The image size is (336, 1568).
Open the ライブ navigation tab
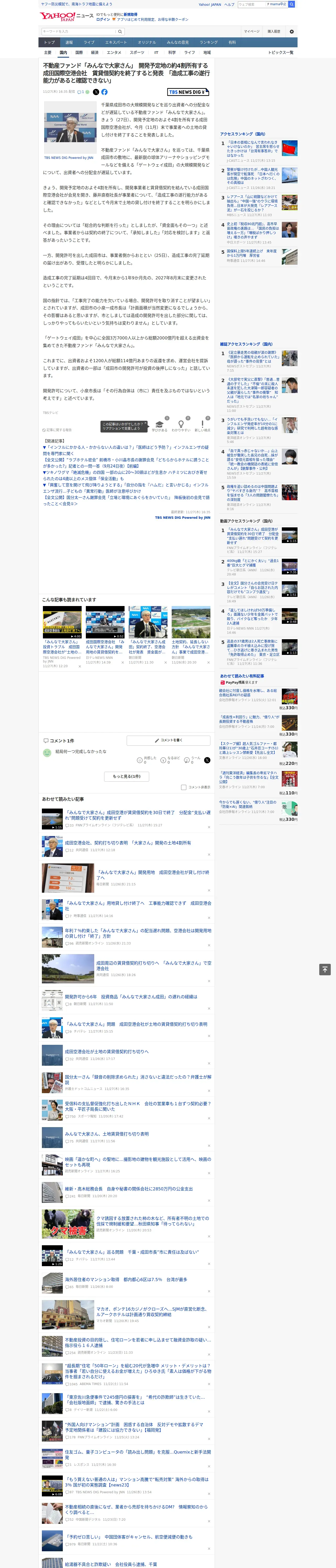(x=89, y=43)
